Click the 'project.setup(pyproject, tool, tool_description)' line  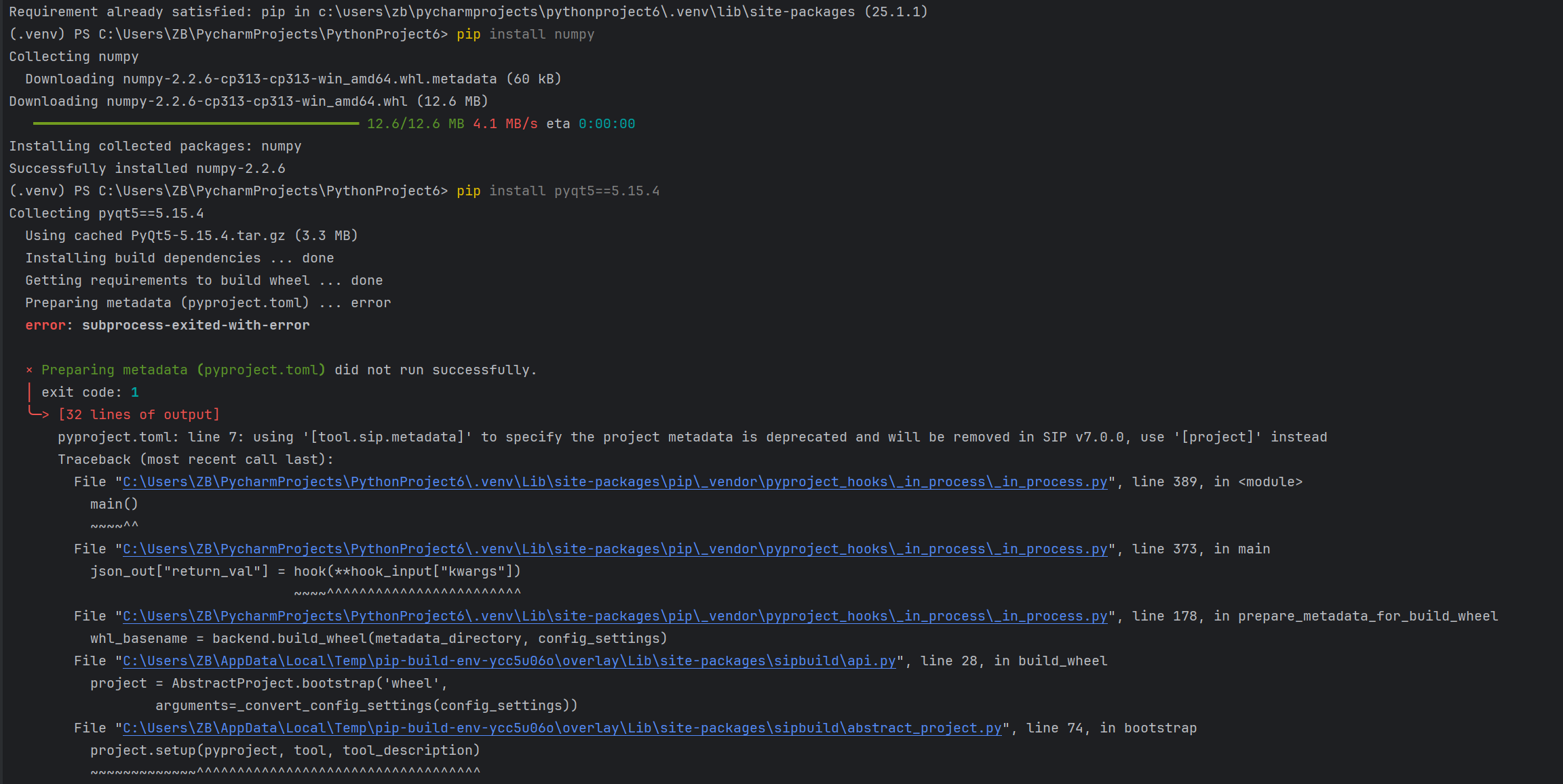pos(285,750)
